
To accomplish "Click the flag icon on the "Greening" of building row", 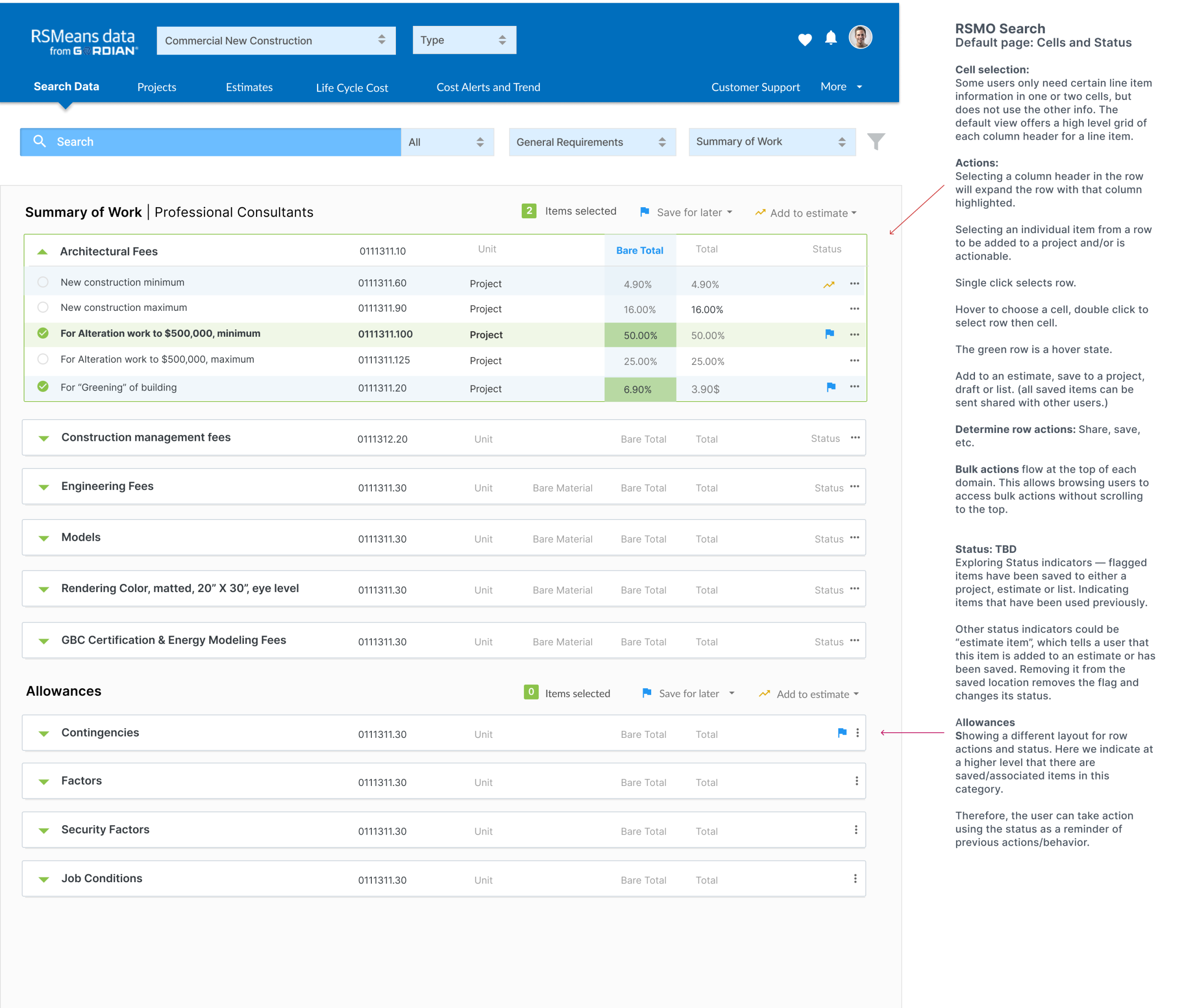I will point(831,388).
